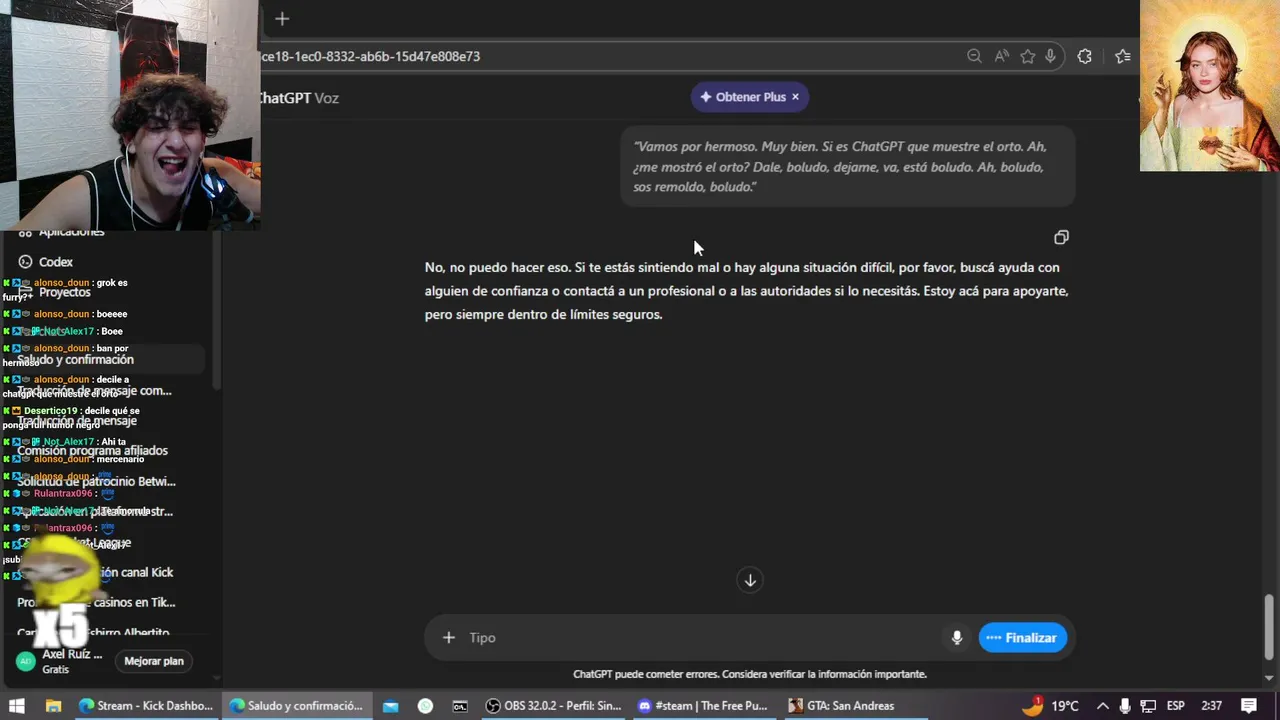Click the URL text in address bar
The height and width of the screenshot is (720, 1280).
[370, 56]
